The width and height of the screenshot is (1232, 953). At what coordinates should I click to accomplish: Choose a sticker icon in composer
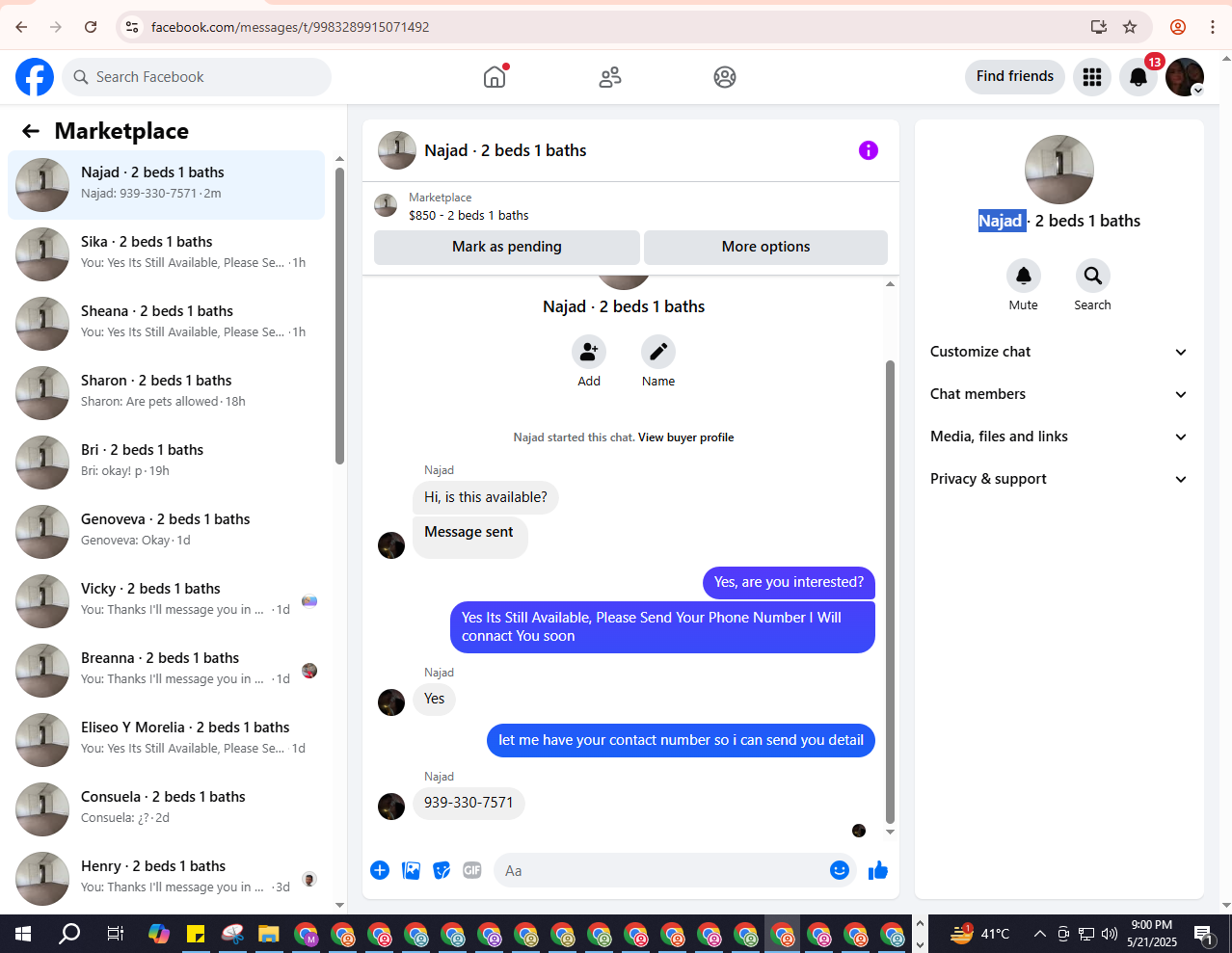click(442, 870)
